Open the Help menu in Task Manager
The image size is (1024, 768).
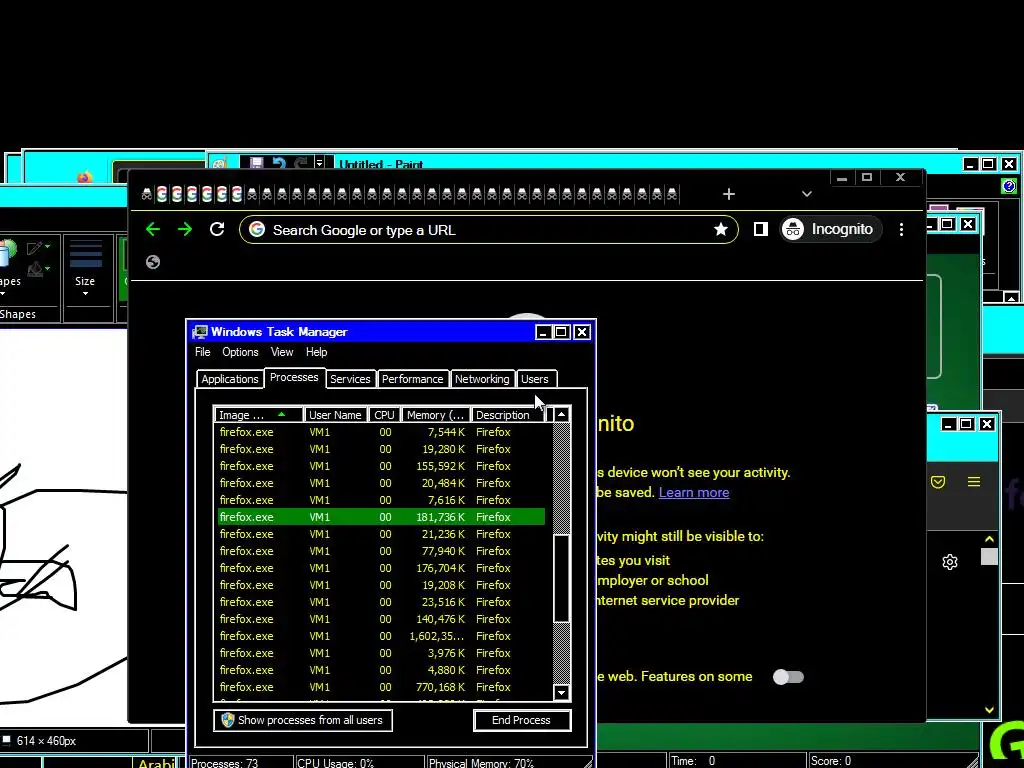pos(317,352)
